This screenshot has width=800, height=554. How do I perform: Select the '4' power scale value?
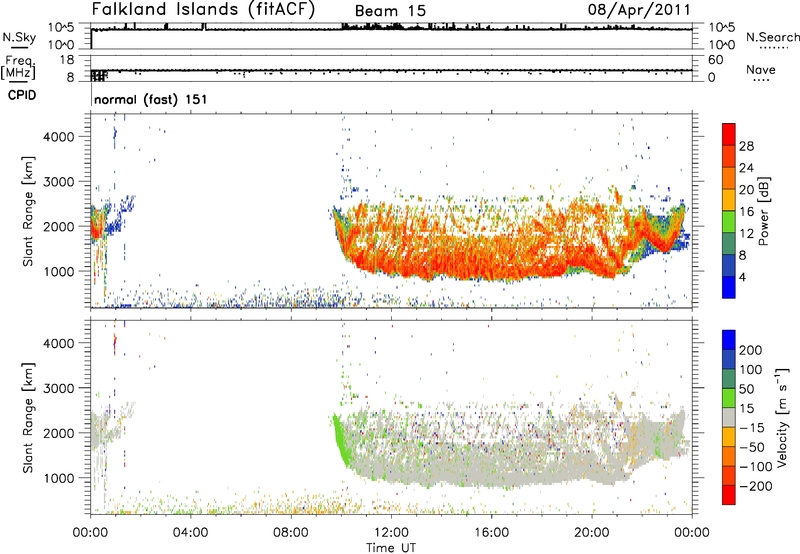742,278
